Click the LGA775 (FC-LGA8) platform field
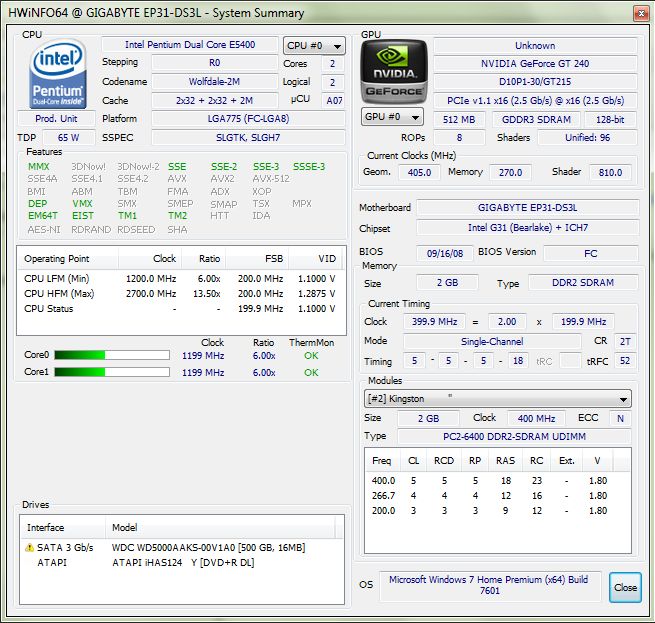Screen dimensions: 655x623 point(248,119)
